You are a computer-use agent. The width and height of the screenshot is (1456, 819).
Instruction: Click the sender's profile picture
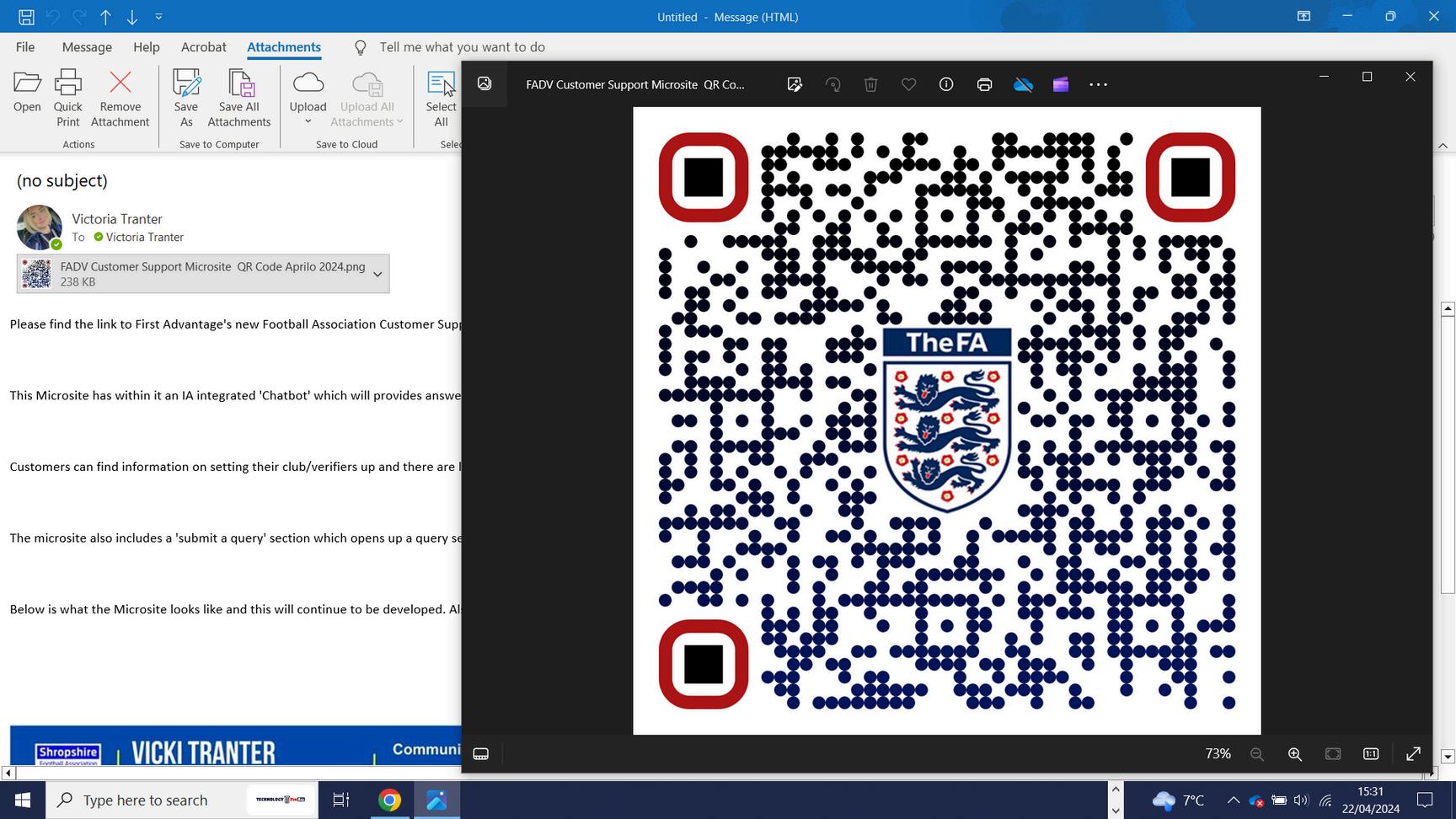point(40,227)
